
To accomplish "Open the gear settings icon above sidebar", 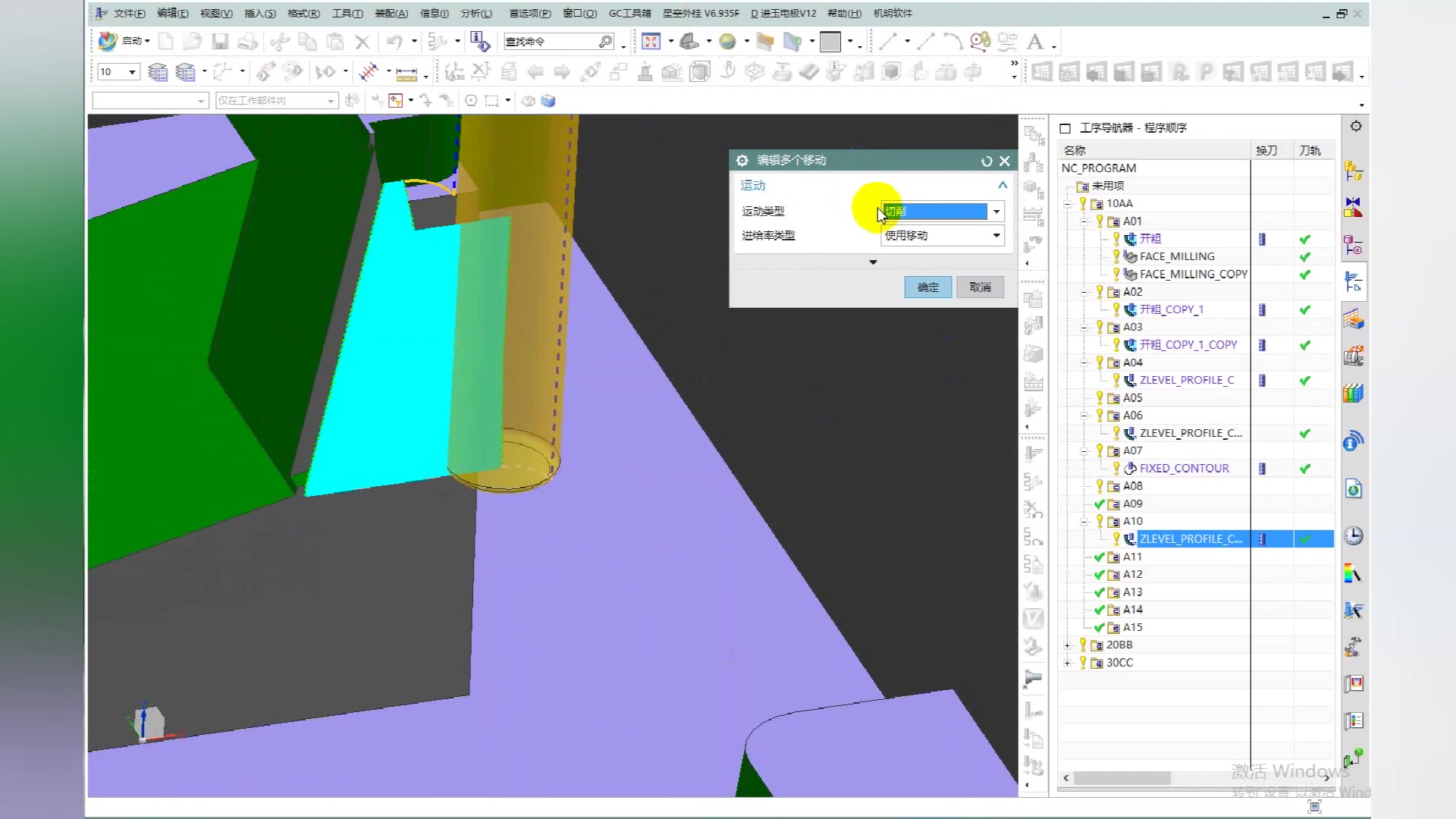I will [x=1356, y=127].
